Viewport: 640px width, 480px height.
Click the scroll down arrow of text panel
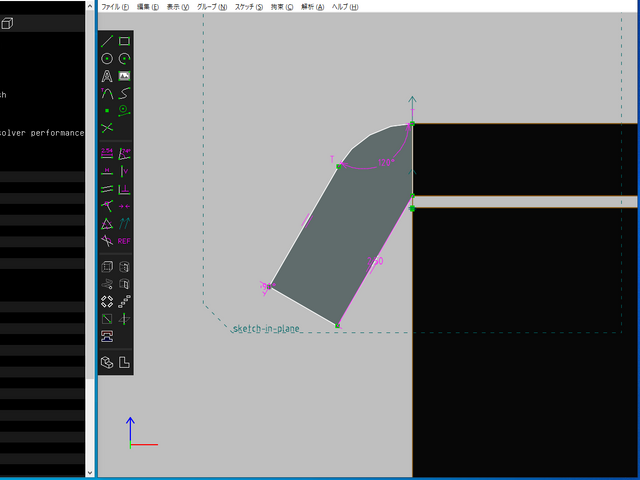[x=91, y=472]
